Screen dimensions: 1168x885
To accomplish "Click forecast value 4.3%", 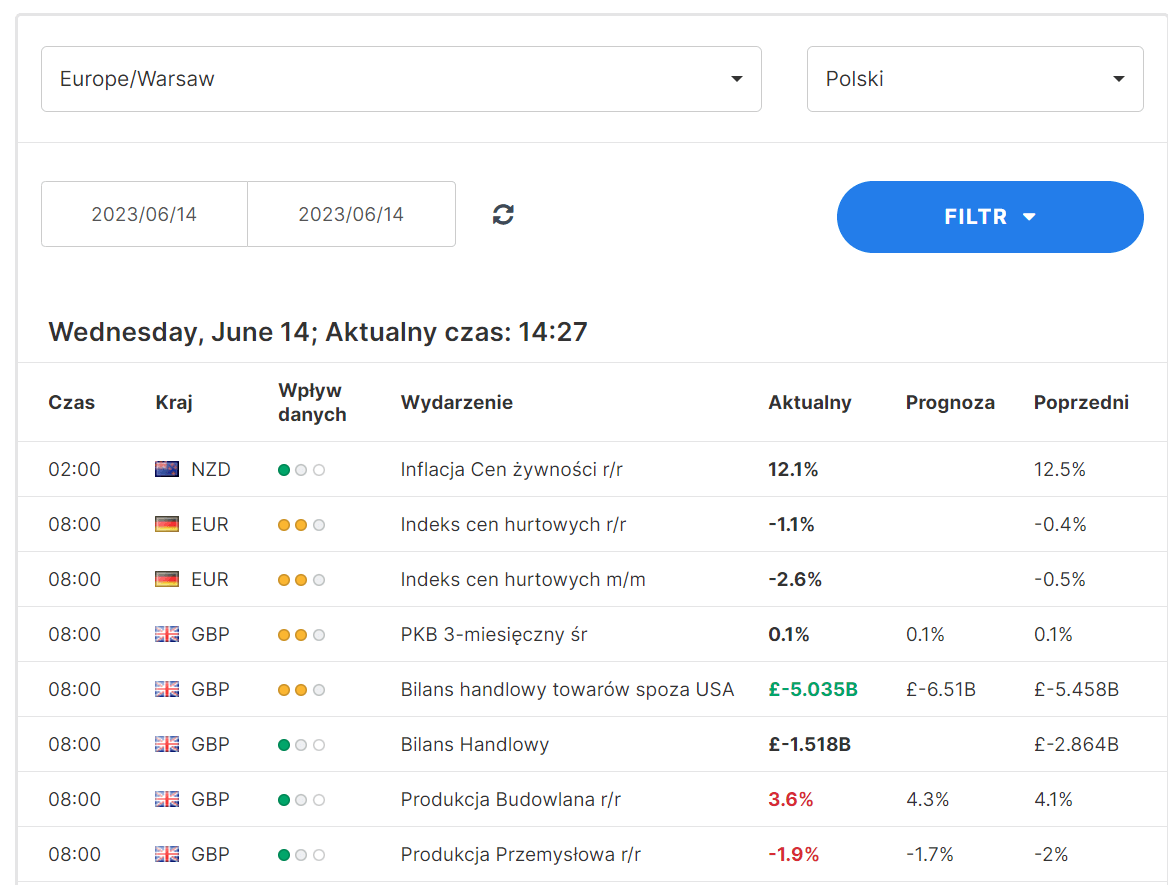I will [x=927, y=800].
